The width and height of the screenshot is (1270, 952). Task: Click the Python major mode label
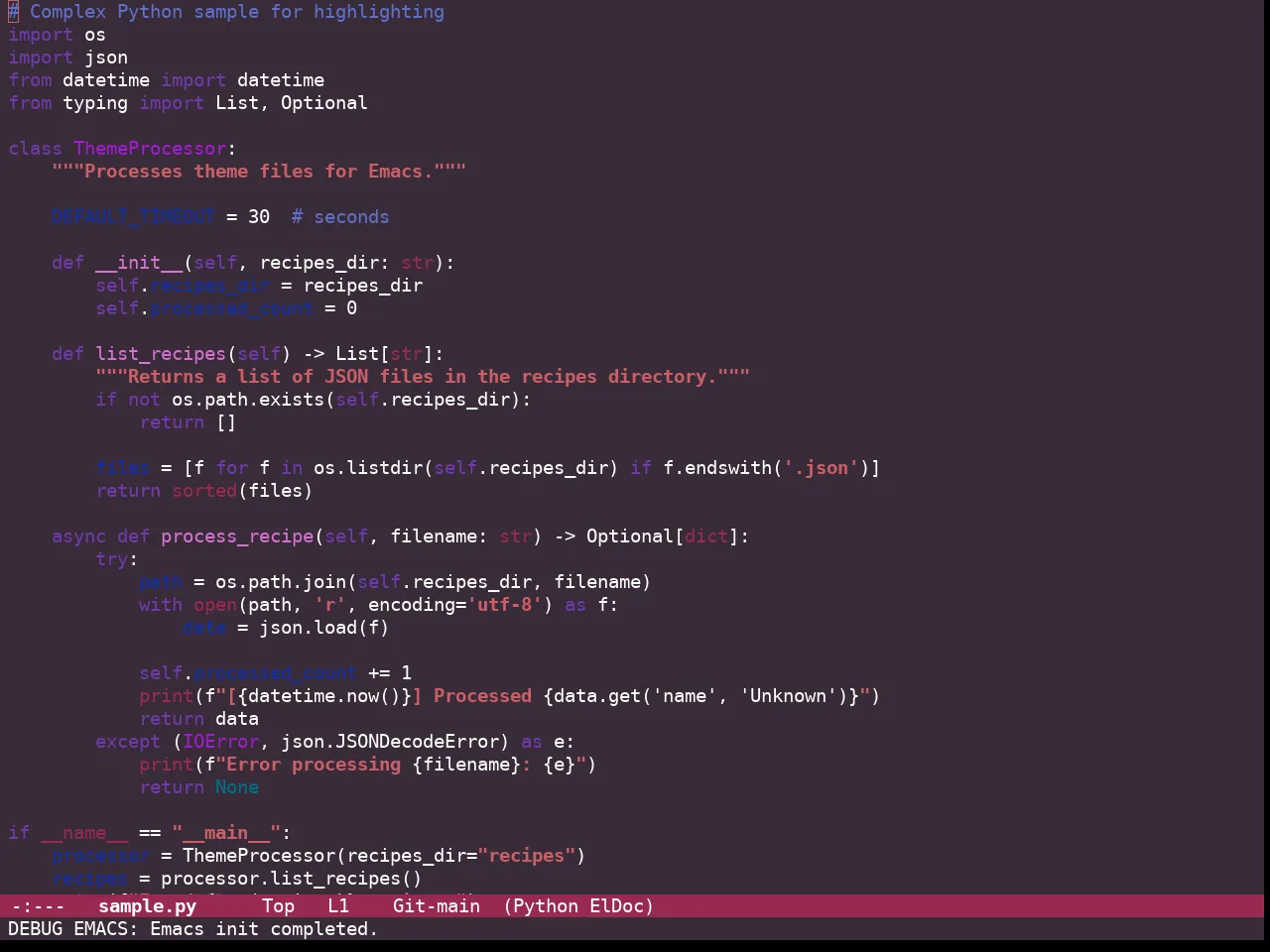tap(545, 905)
